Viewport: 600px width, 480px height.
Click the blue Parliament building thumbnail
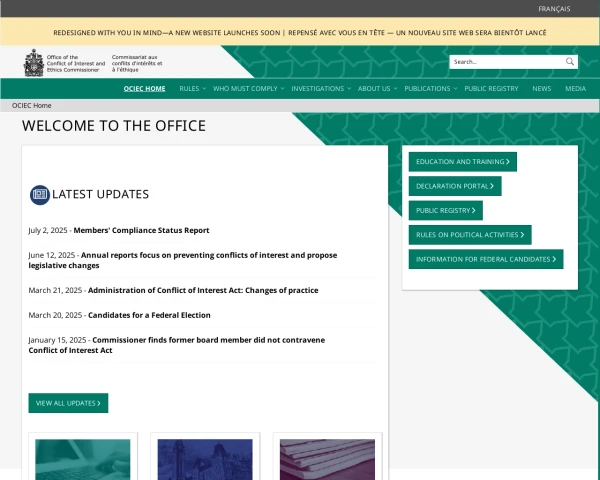pos(205,459)
